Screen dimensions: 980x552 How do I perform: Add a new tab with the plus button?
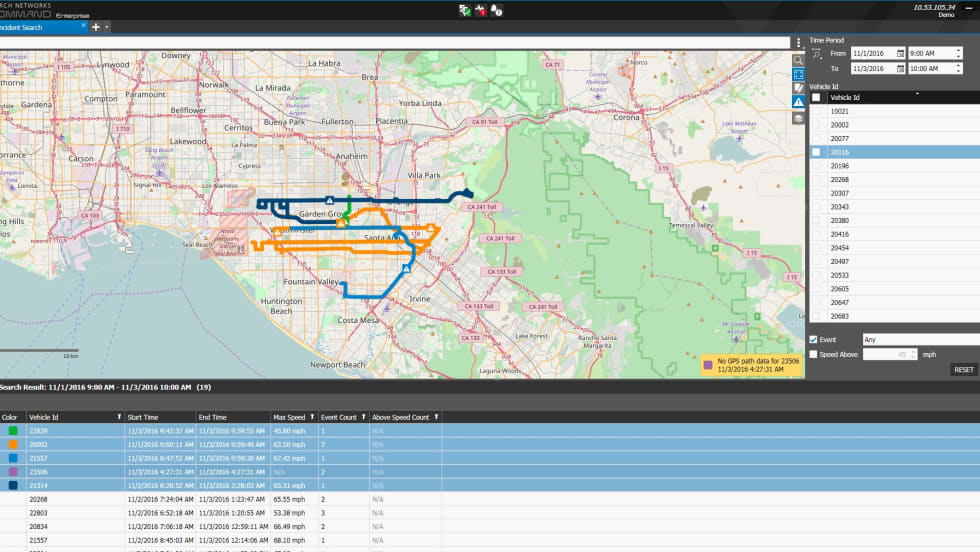(96, 27)
